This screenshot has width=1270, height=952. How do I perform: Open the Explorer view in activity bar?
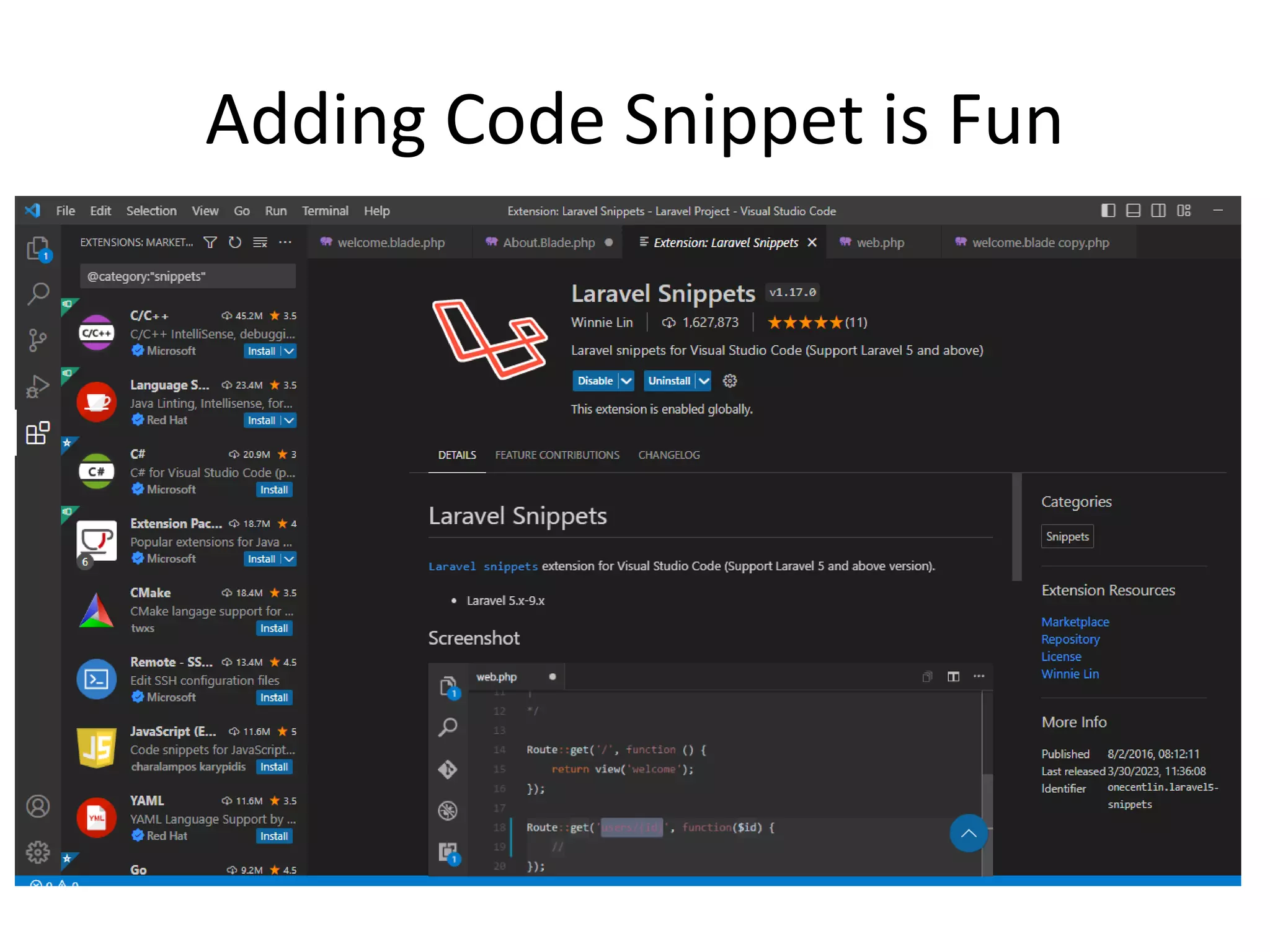point(38,249)
